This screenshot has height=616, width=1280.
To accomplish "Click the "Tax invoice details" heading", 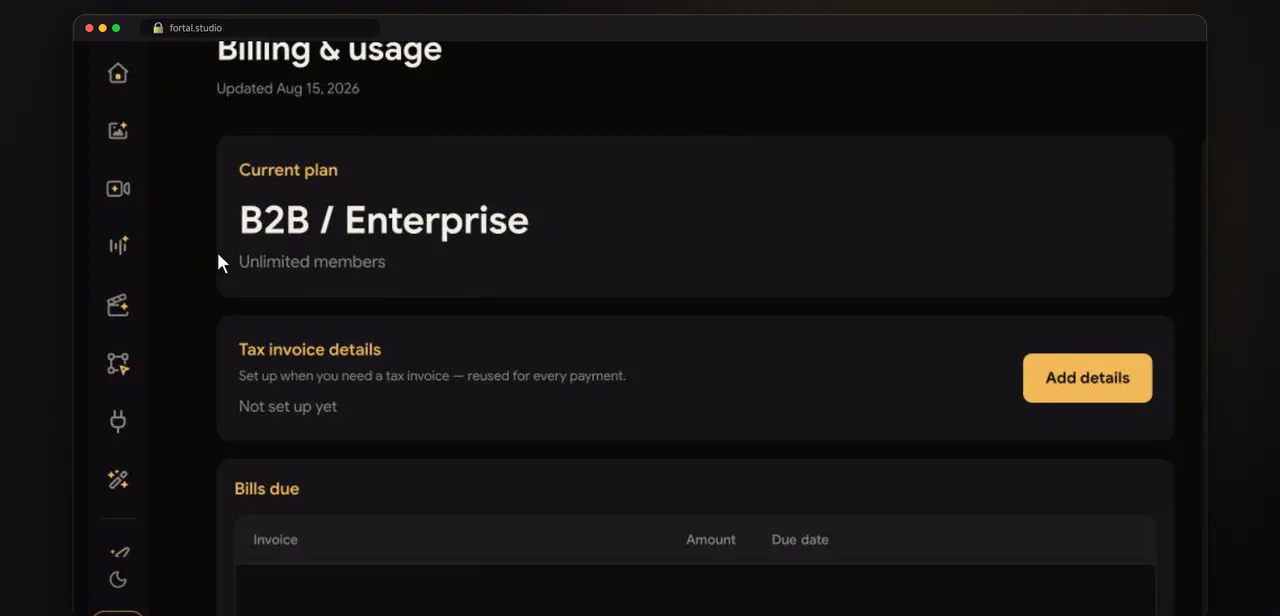I will click(x=310, y=350).
